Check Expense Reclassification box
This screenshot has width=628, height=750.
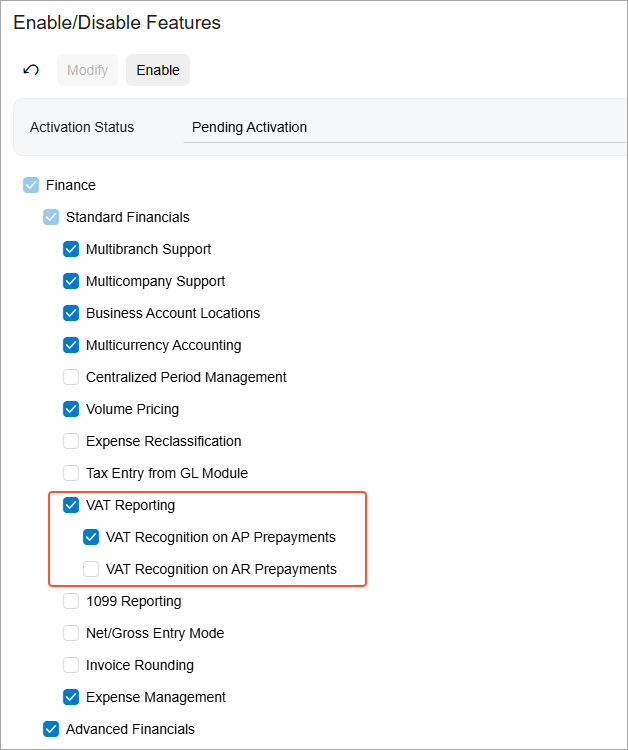[x=71, y=441]
